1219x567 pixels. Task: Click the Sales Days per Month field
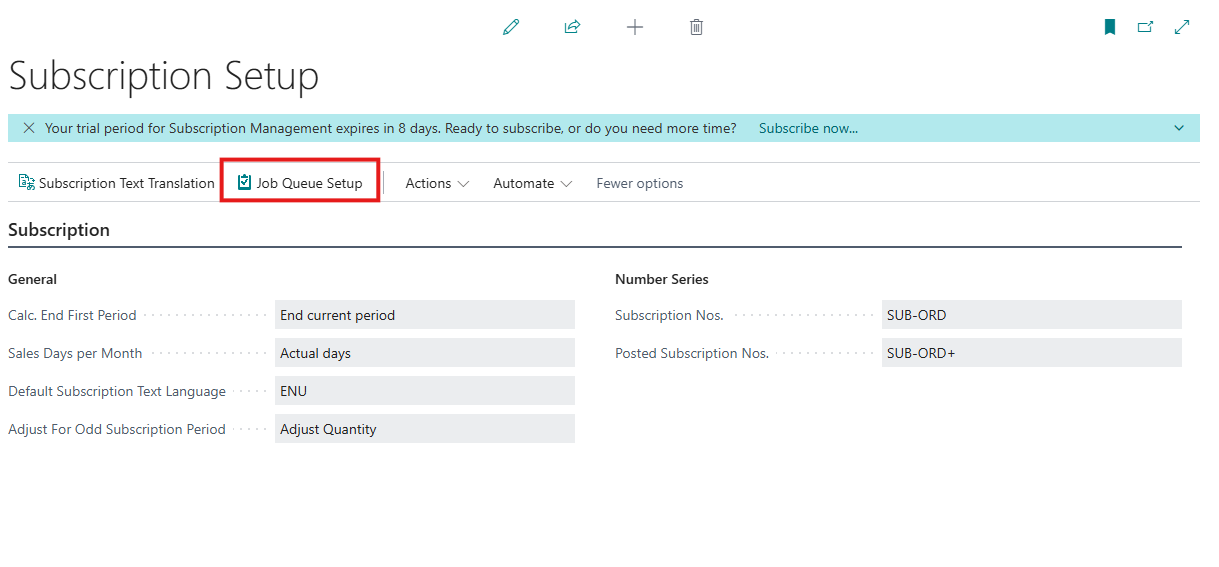click(424, 353)
